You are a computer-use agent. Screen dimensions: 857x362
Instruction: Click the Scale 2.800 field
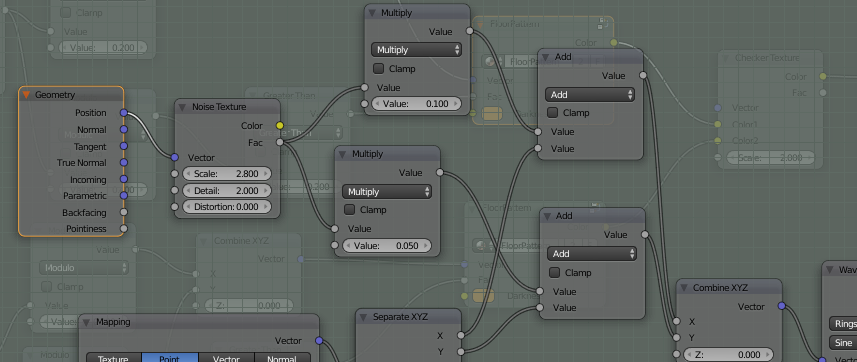226,174
